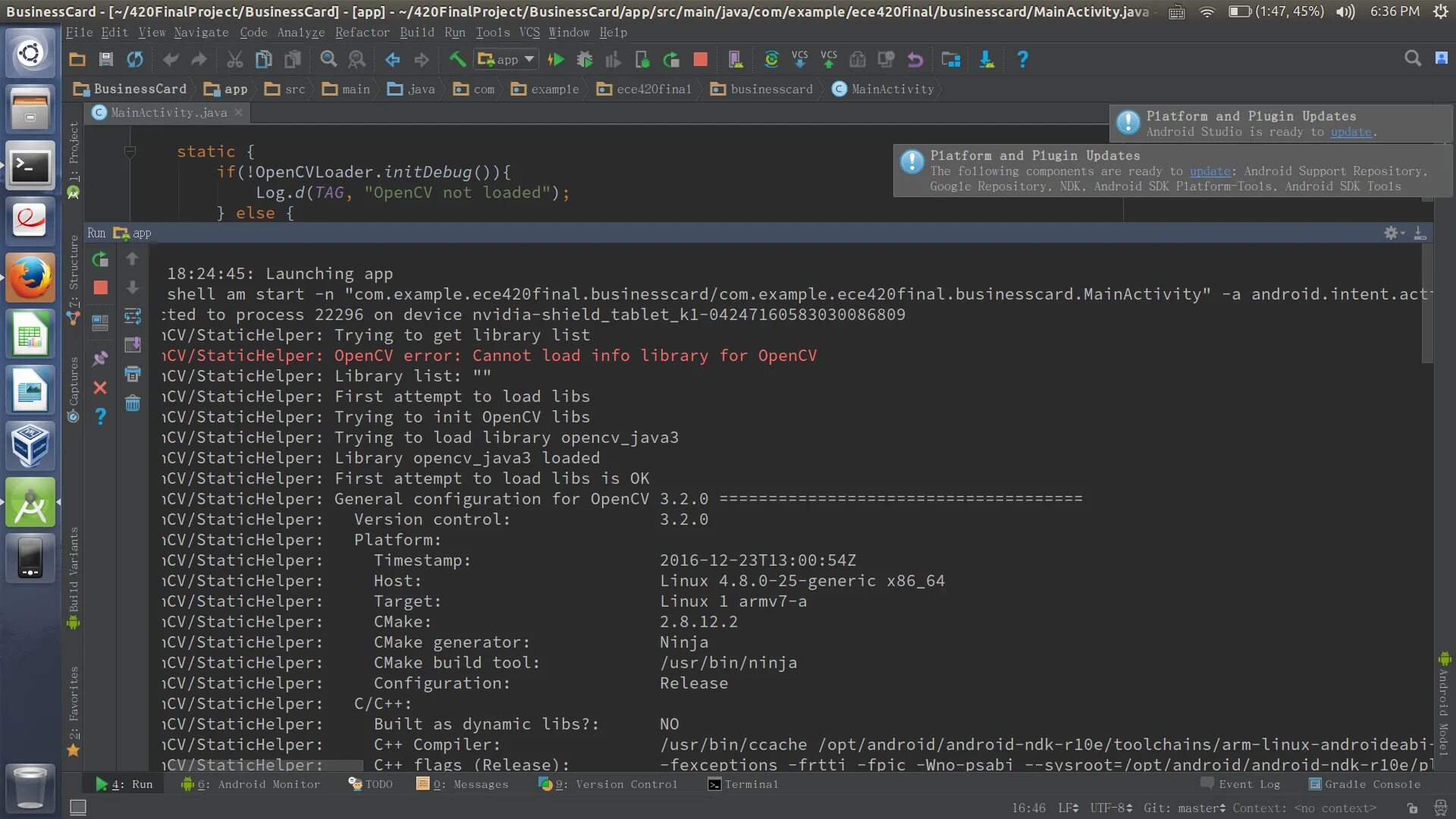Screen dimensions: 1456x819
Task: Click the Hide Run panel icon
Action: [x=1420, y=233]
